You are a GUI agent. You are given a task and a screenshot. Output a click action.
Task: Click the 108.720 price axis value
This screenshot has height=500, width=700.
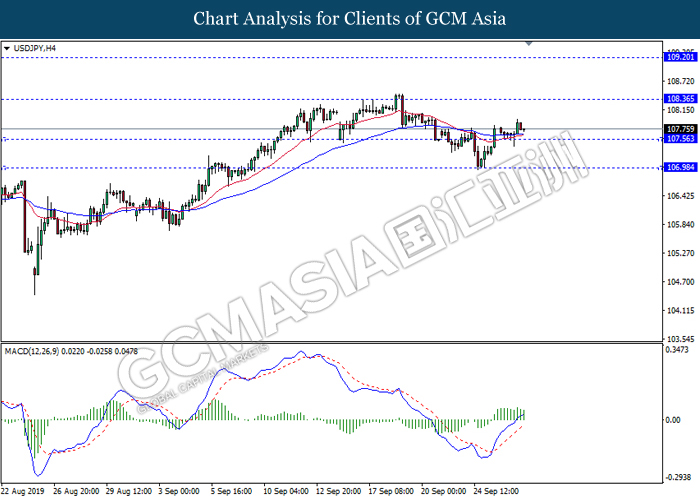(681, 81)
